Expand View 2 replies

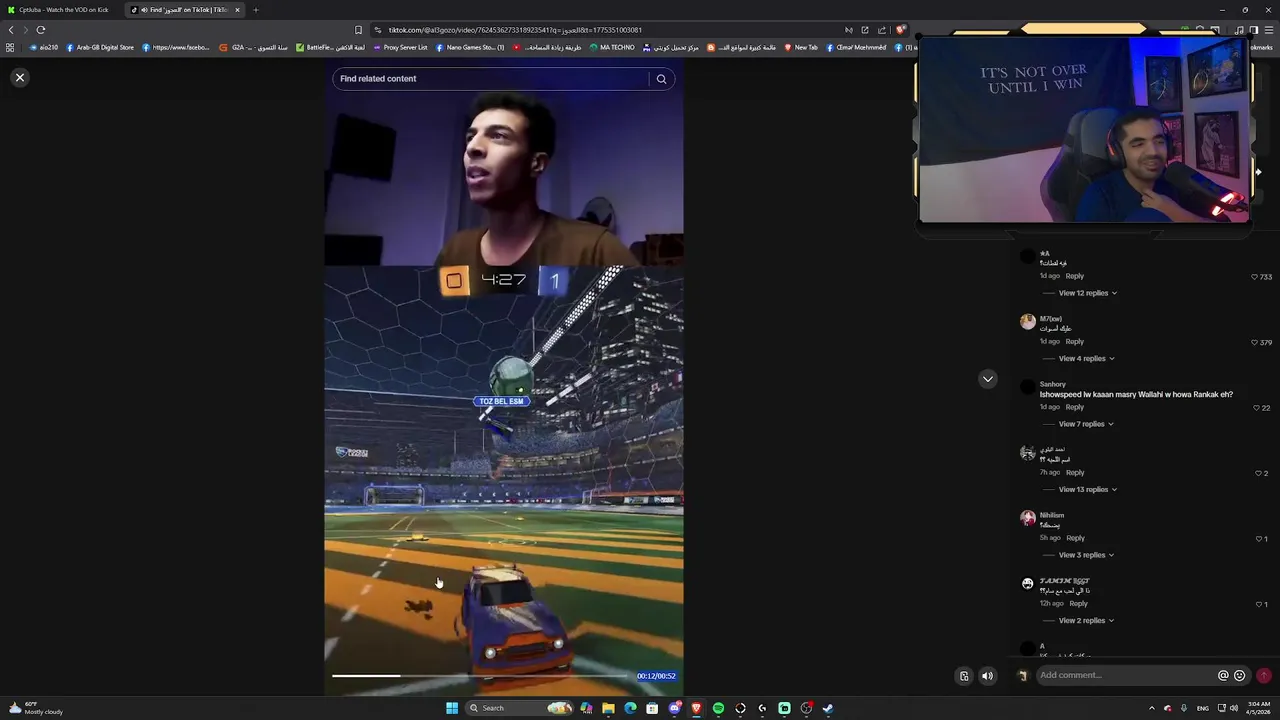coord(1086,620)
